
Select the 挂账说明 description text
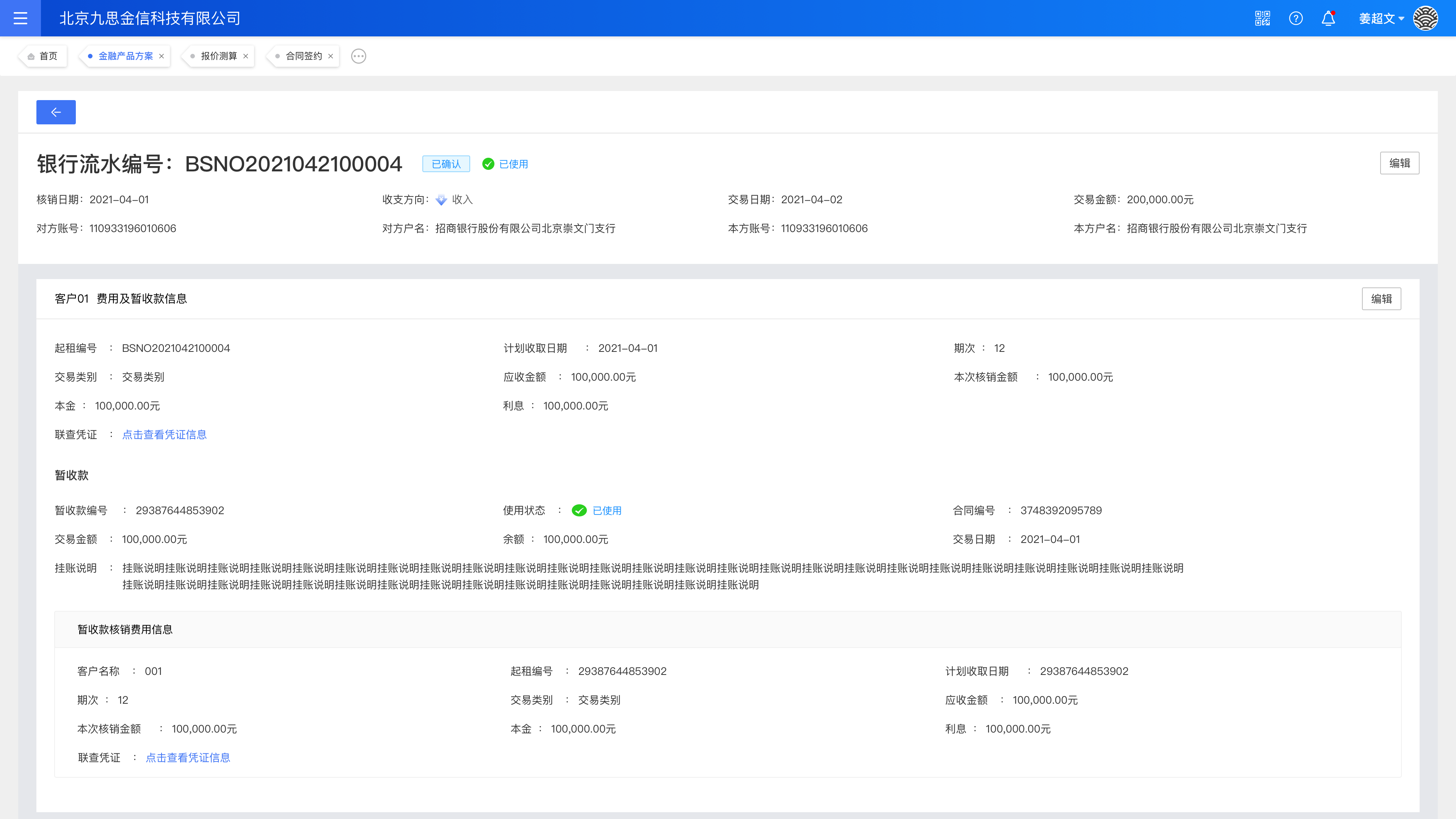653,576
